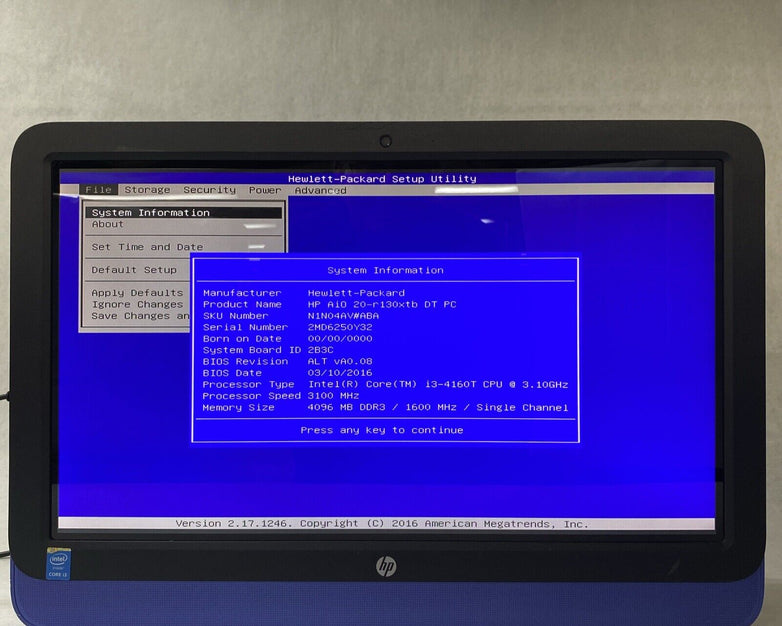Click Intel Core i3-4160T processor value
782x626 pixels.
tap(438, 385)
